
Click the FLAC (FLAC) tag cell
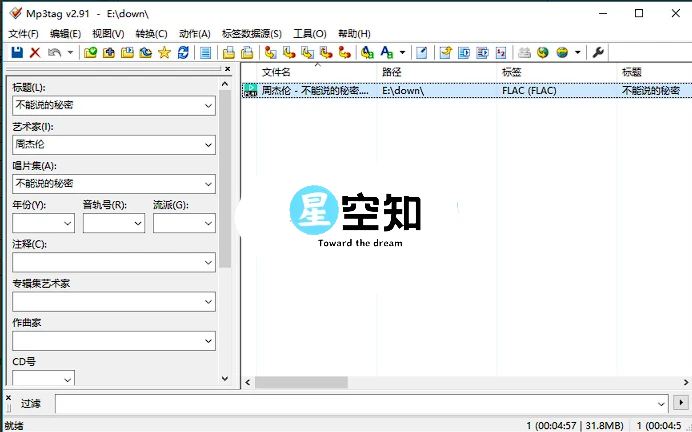point(529,91)
